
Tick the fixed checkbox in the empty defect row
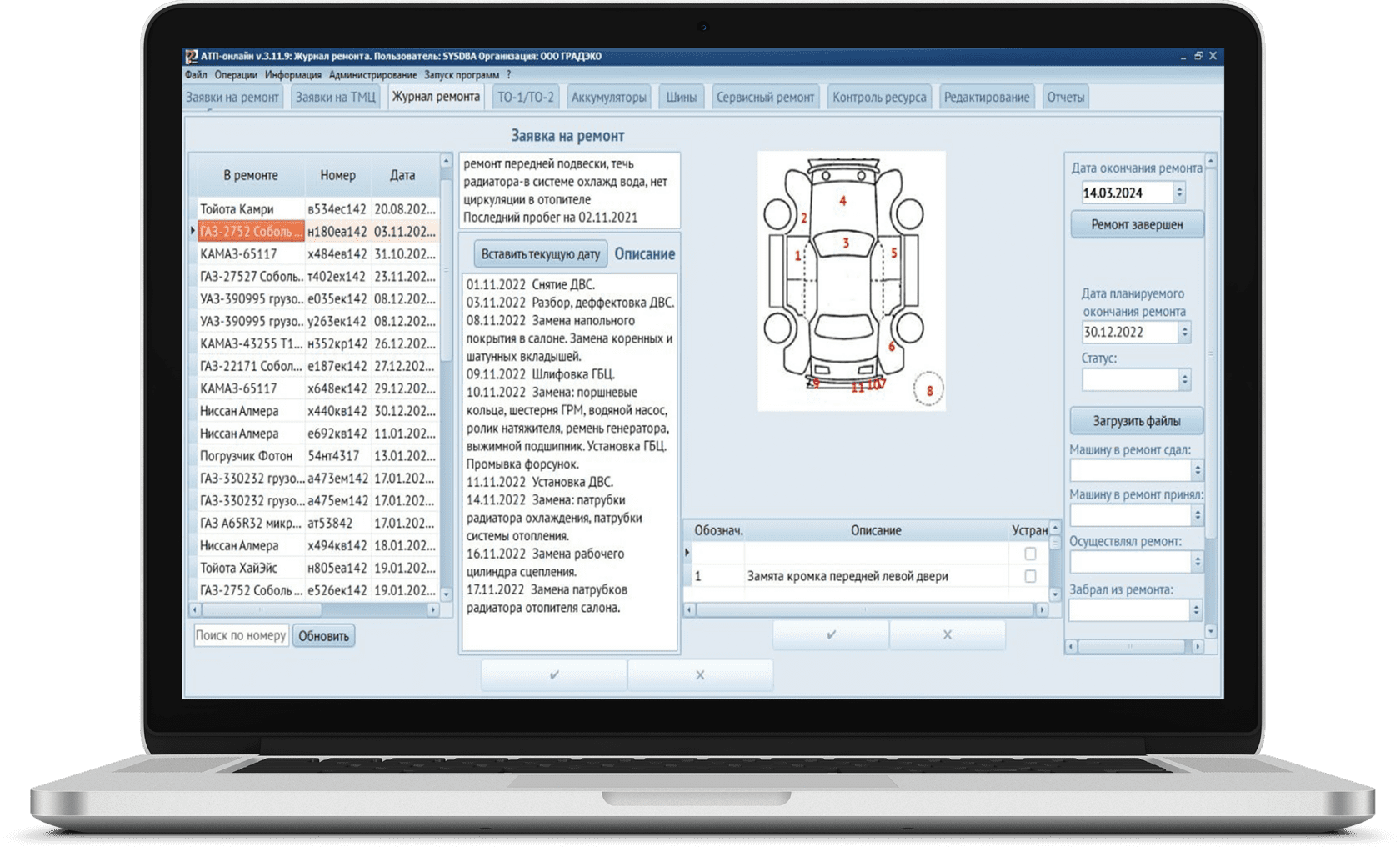[x=1030, y=554]
